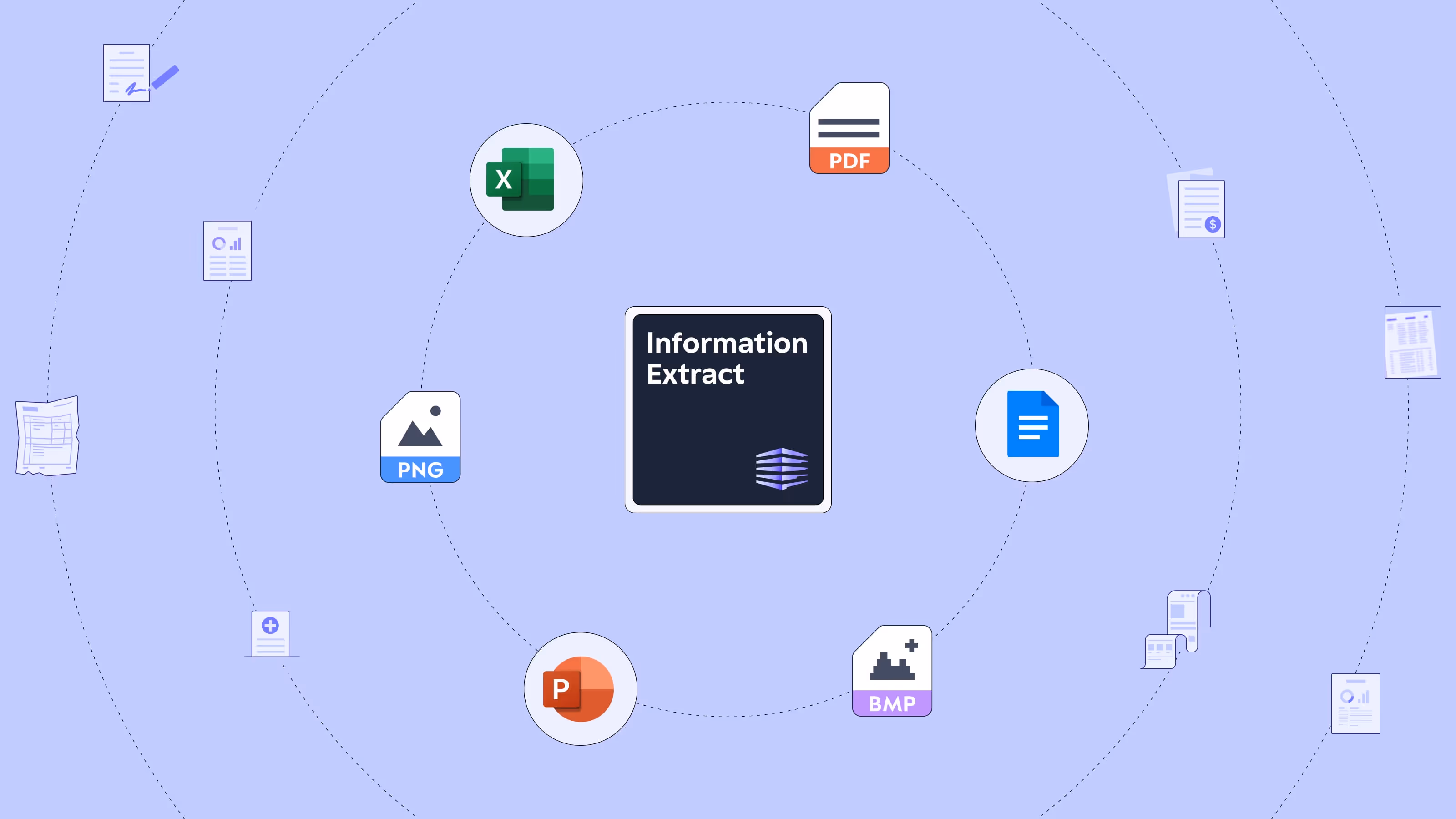
Task: Click the signed document with pen icon
Action: (127, 73)
